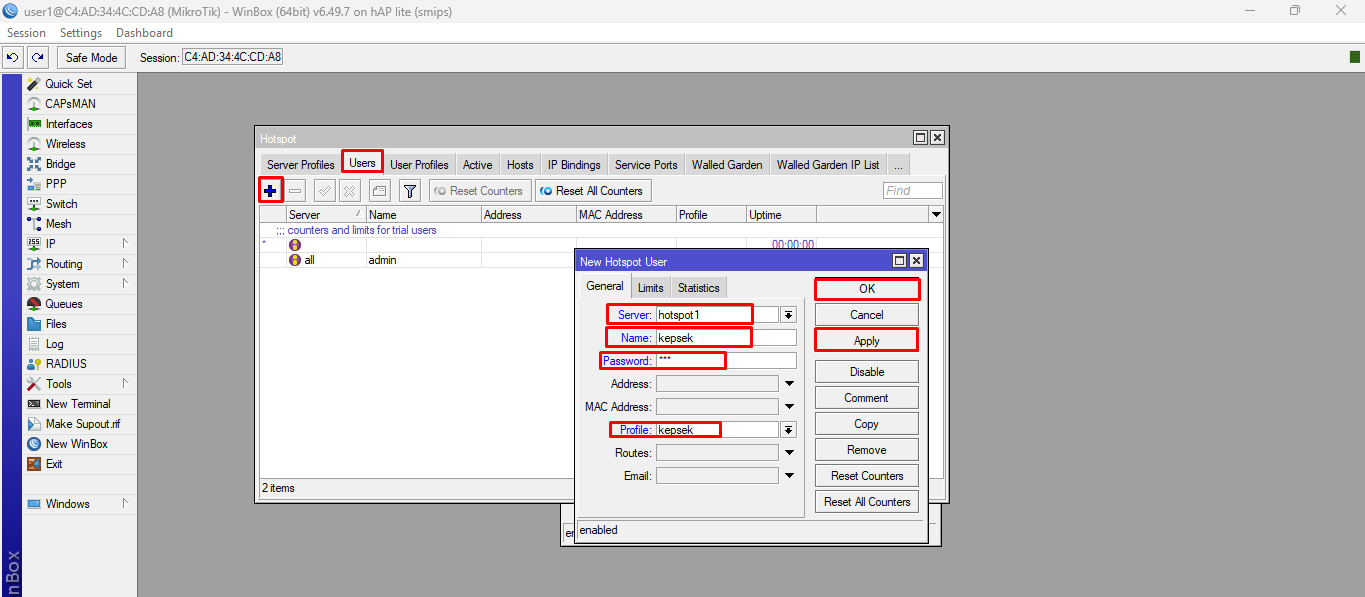The image size is (1365, 597).
Task: Click Exit in the sidebar
Action: [54, 464]
